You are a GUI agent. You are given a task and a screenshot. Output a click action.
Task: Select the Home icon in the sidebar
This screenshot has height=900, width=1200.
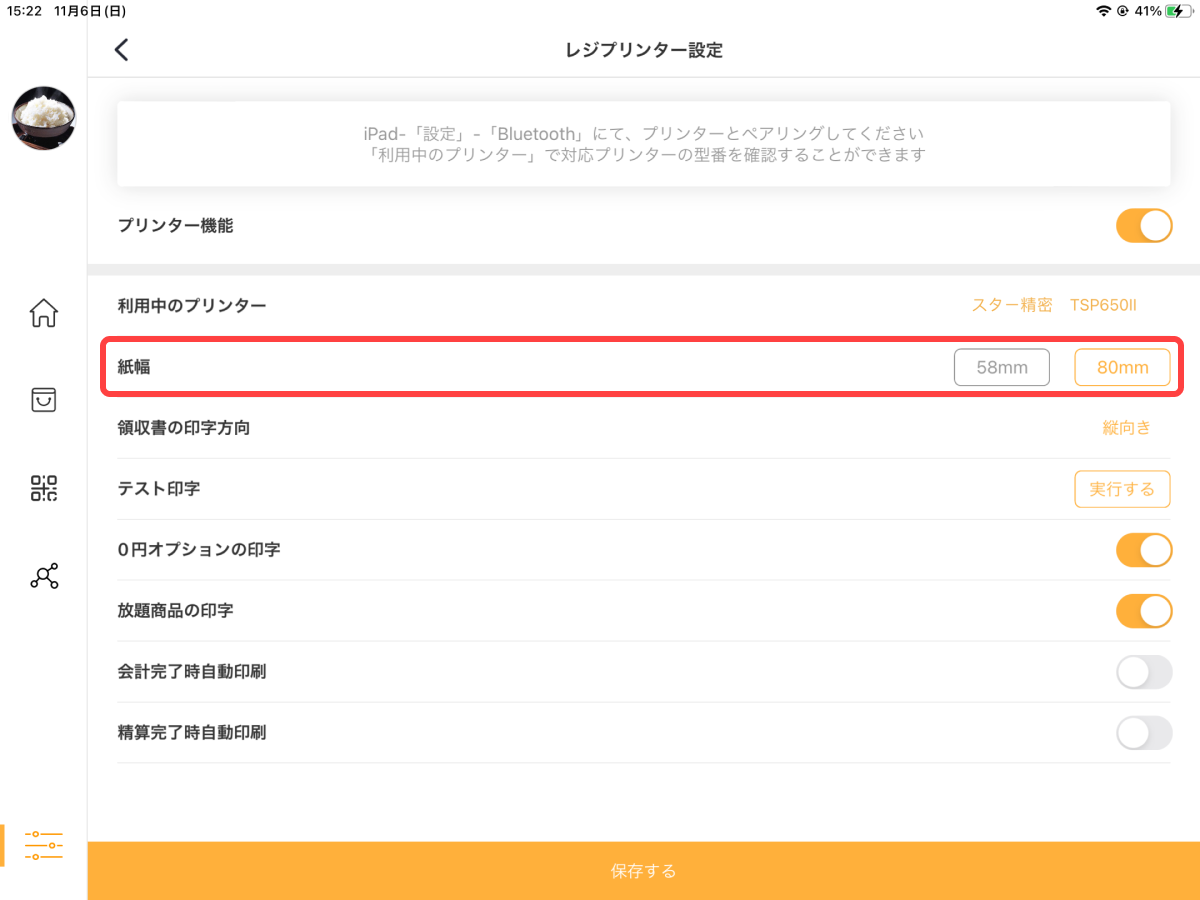(44, 313)
